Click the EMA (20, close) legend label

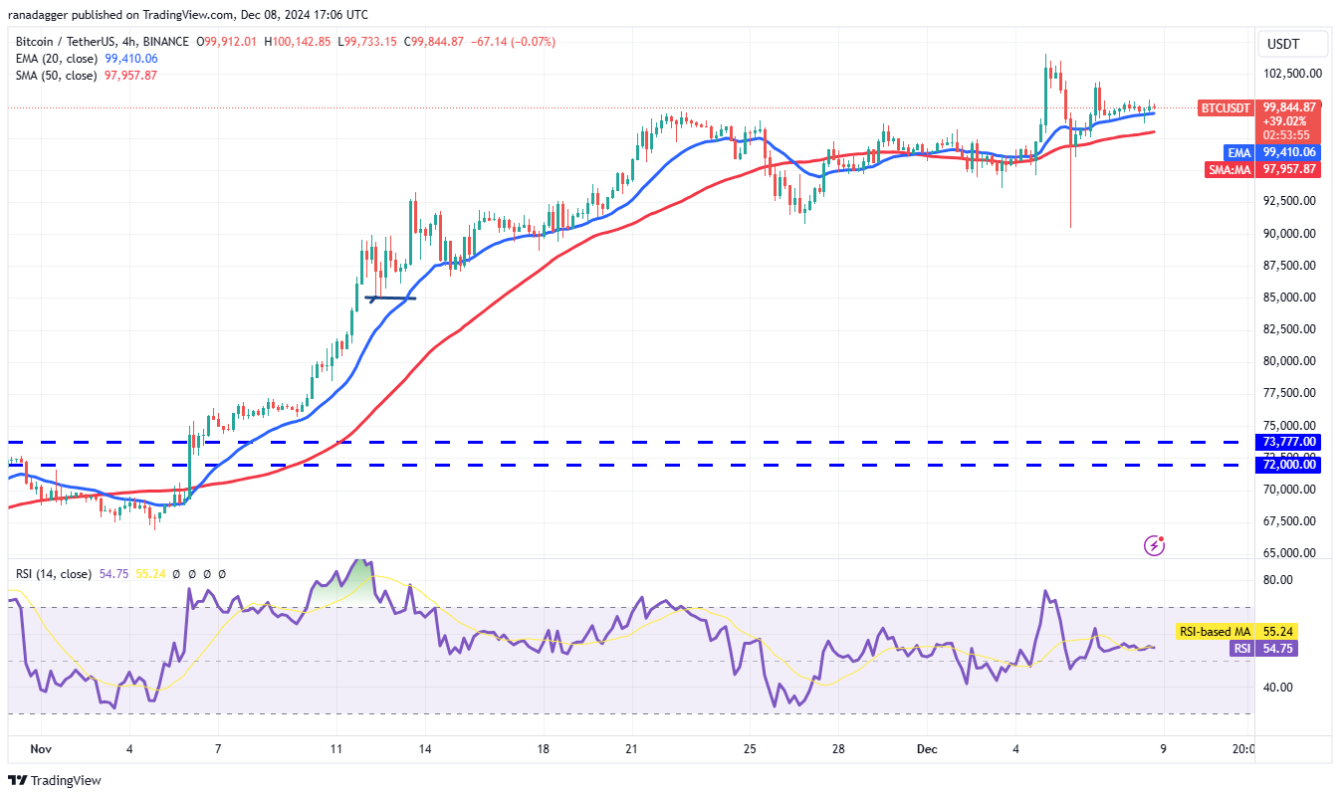click(x=56, y=59)
